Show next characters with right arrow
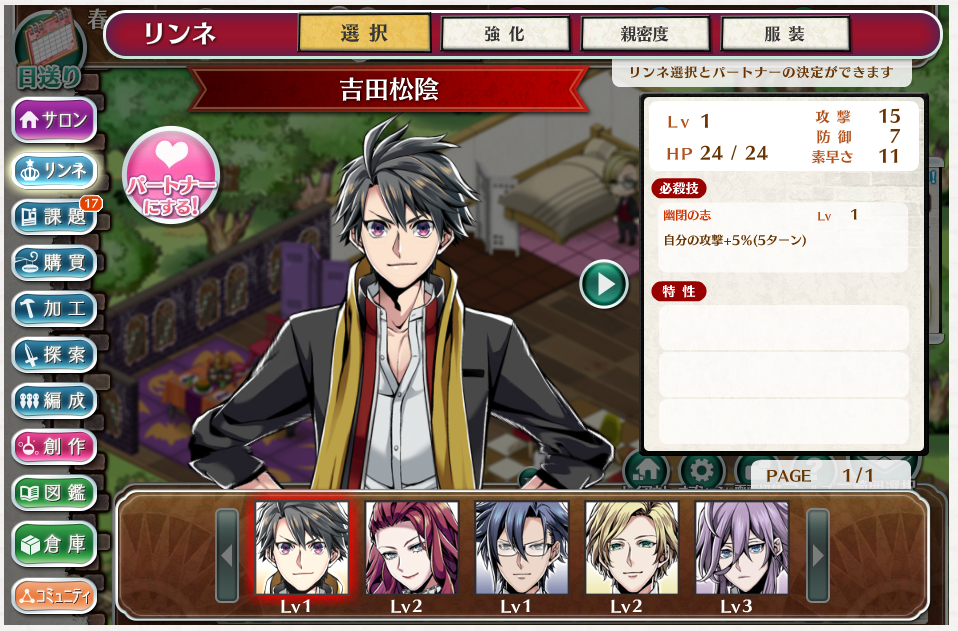958x631 pixels. point(818,555)
